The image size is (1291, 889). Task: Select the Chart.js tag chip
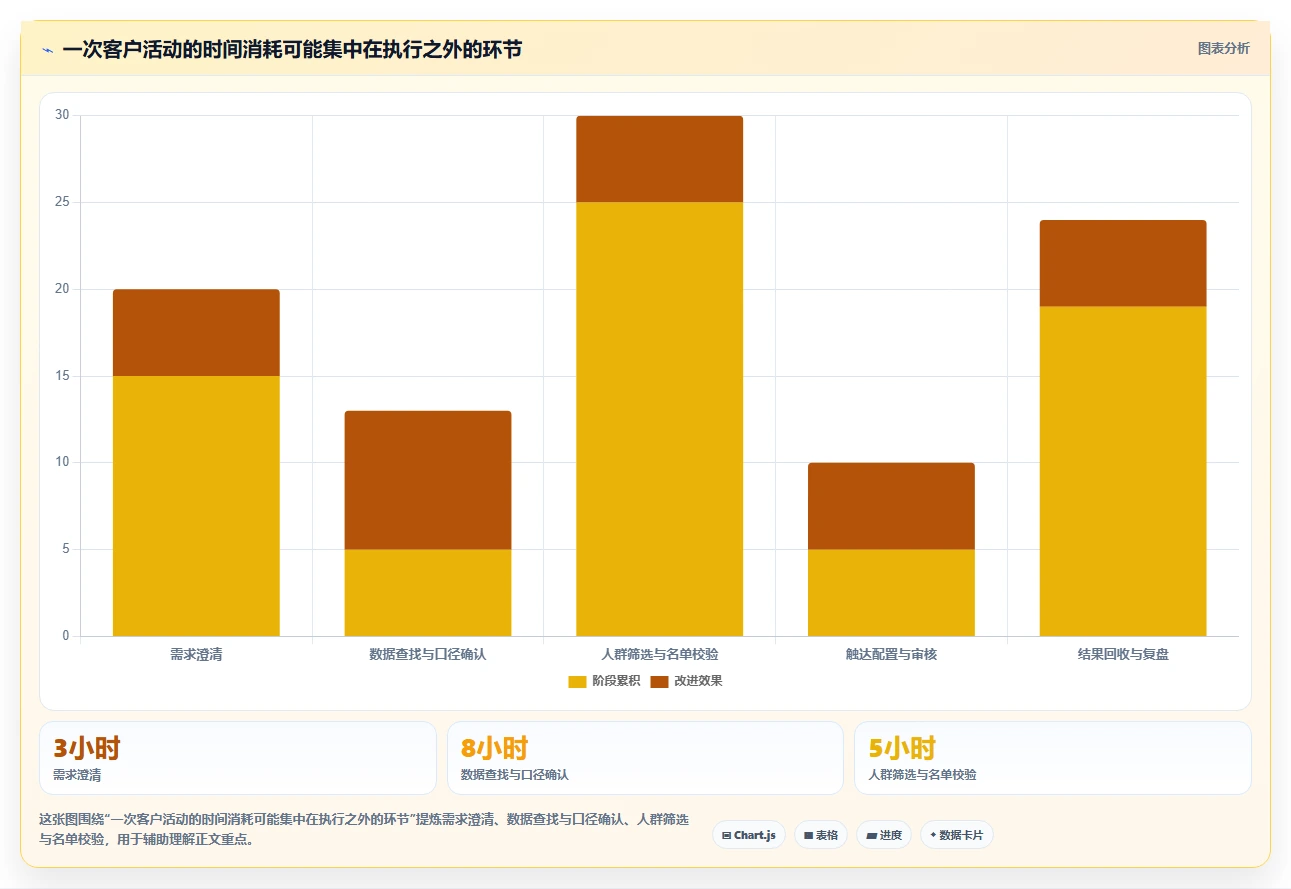pyautogui.click(x=749, y=835)
